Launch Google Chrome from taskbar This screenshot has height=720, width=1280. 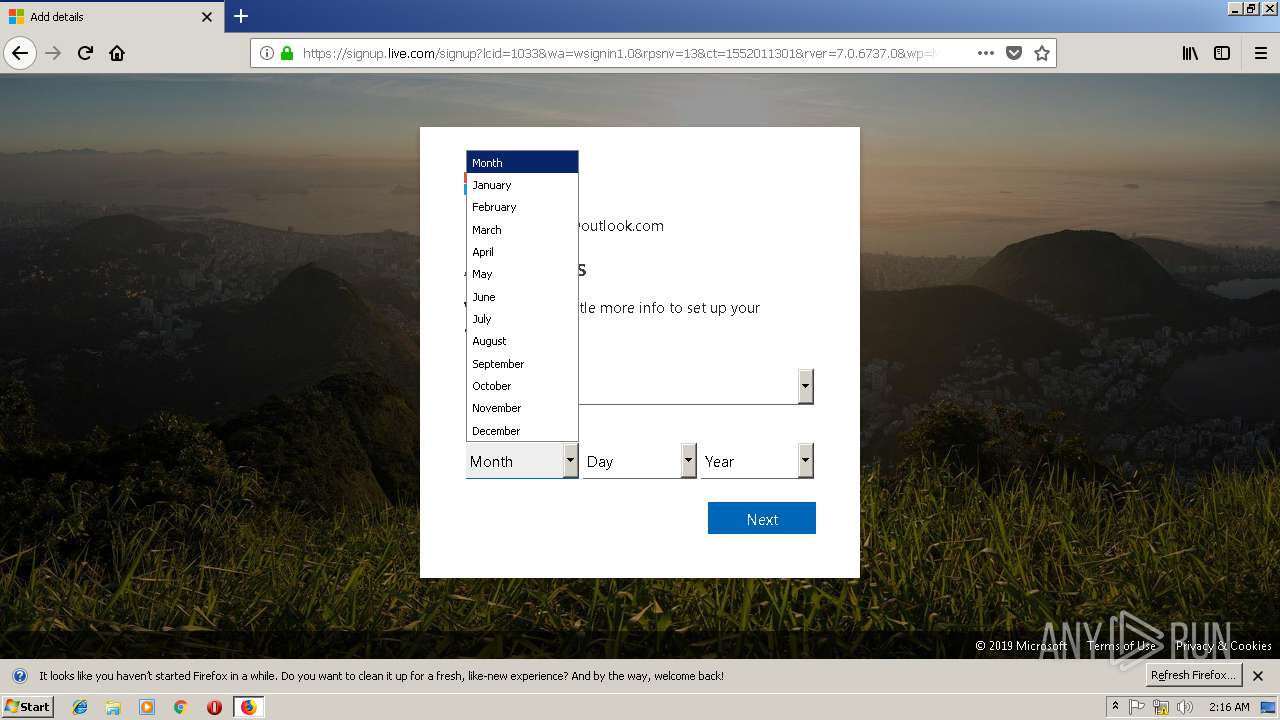[x=180, y=707]
